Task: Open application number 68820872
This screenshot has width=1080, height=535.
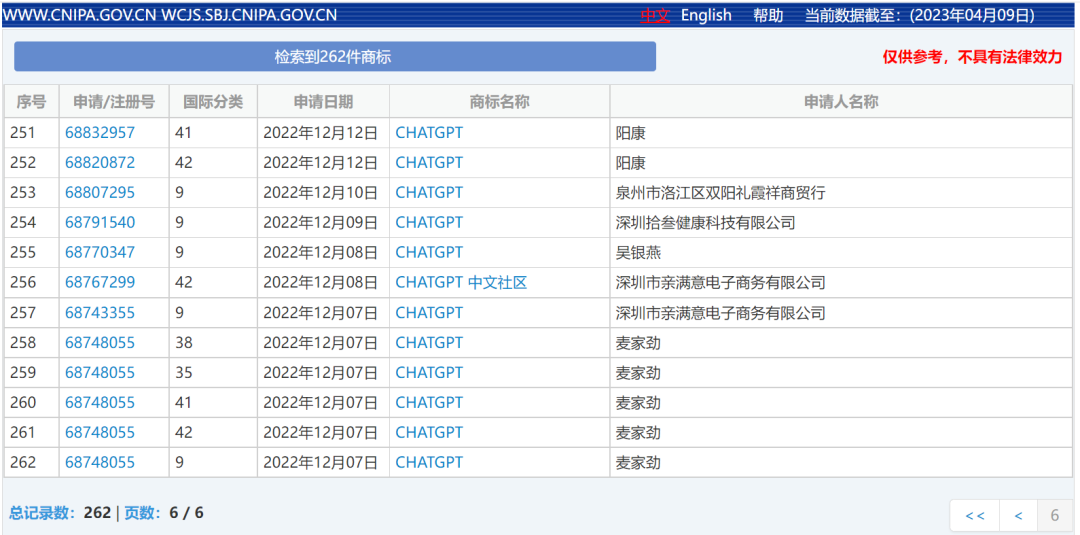Action: click(x=100, y=162)
